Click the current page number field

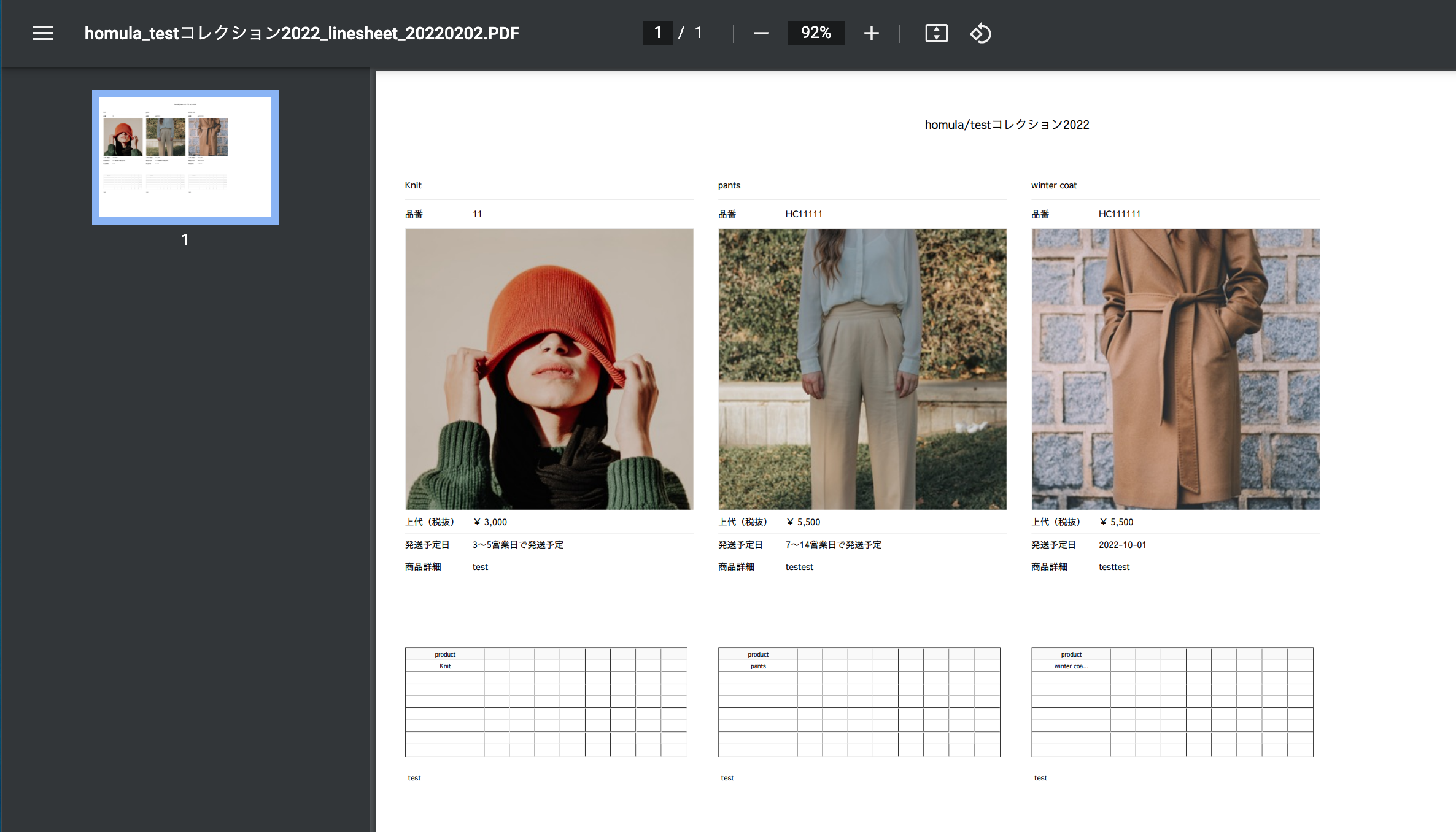[x=658, y=33]
